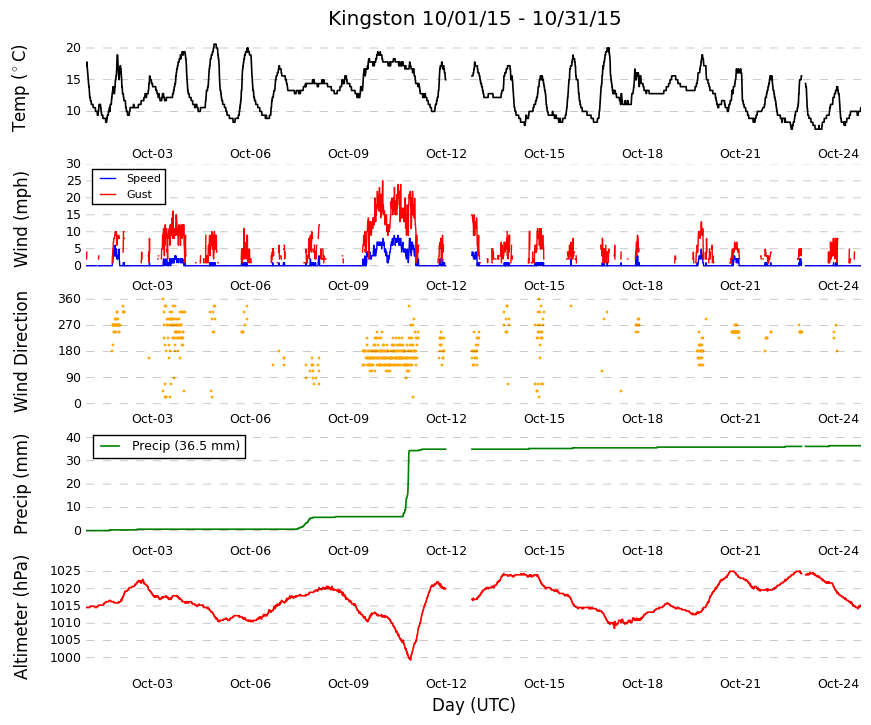This screenshot has height=725, width=871.
Task: Click the Speed legend text
Action: click(143, 178)
